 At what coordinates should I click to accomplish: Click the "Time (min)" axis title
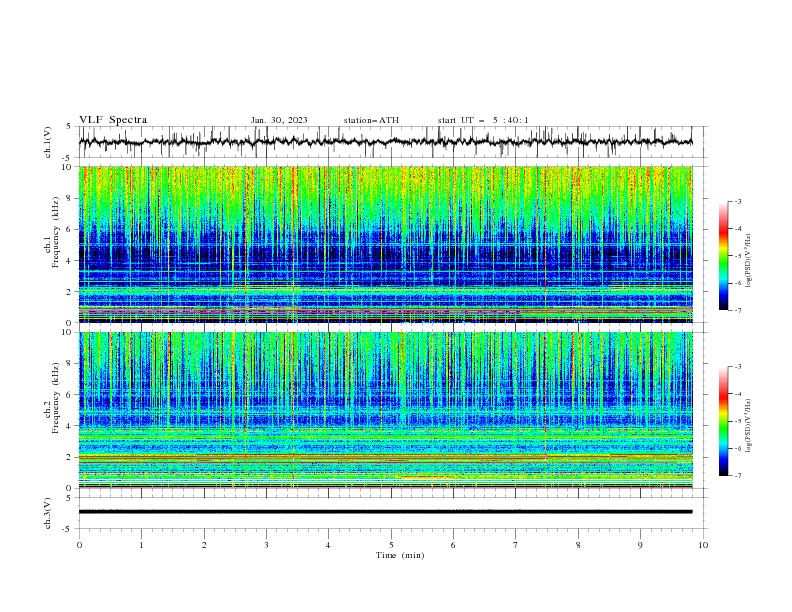tap(400, 555)
